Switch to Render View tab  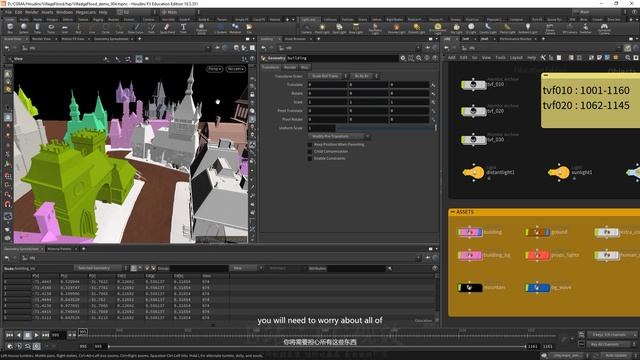(41, 39)
